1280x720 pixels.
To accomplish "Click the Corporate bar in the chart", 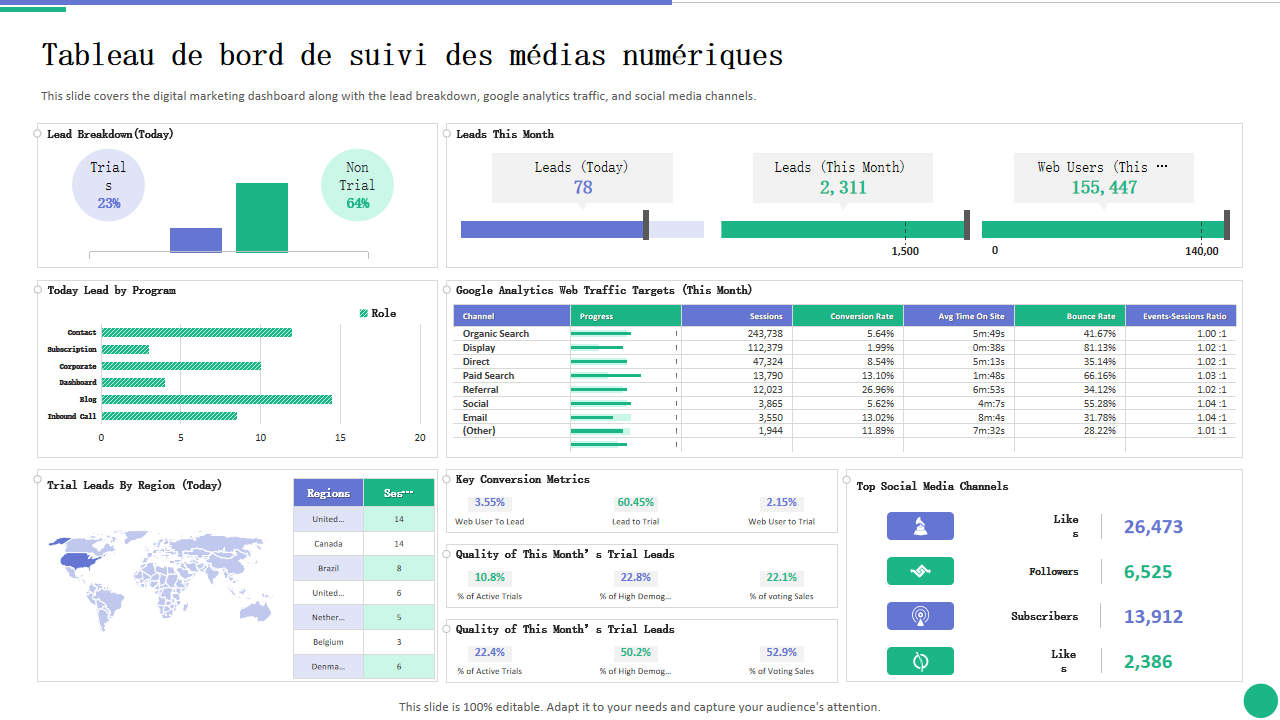I will [181, 366].
